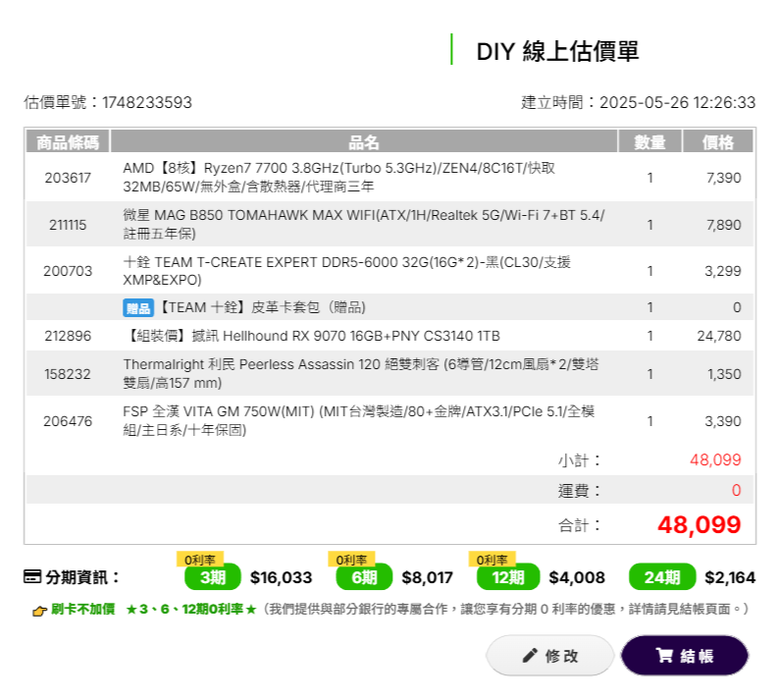Screen dimensions: 780x700
Task: Click the 撼訊 Hellhound RX 9070 product name
Action: point(311,336)
